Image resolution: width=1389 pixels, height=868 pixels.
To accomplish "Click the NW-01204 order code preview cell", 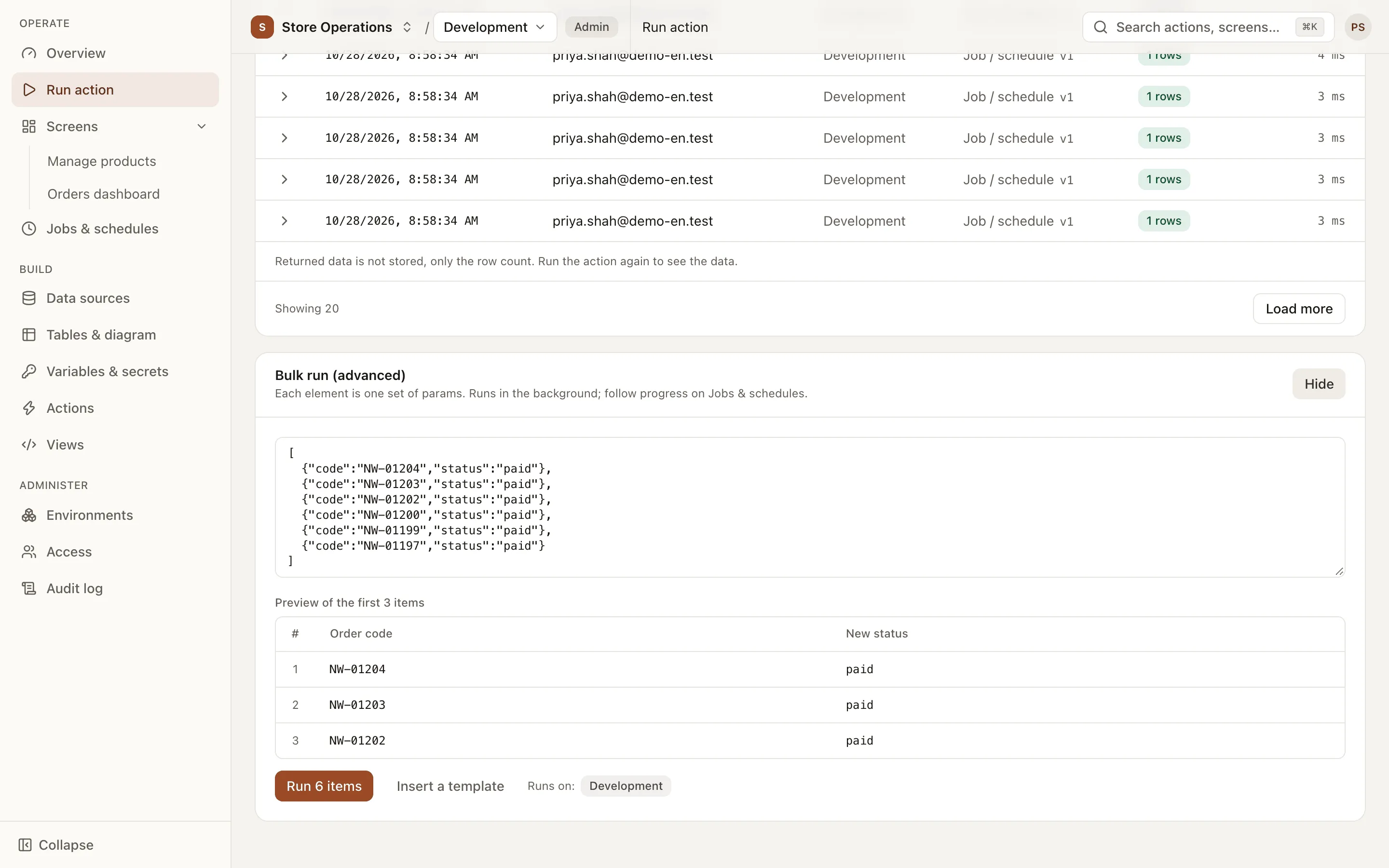I will click(x=357, y=669).
